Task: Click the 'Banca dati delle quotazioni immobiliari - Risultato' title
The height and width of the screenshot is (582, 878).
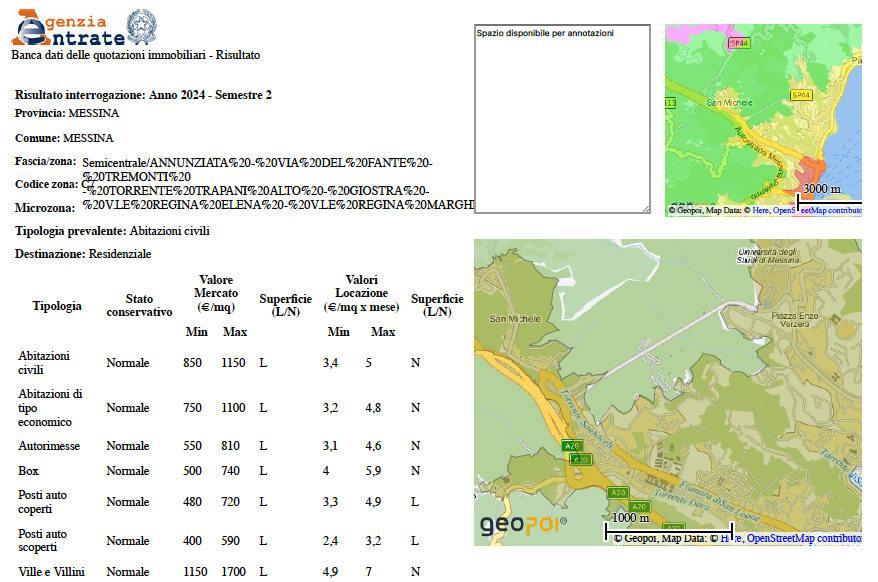Action: click(136, 55)
